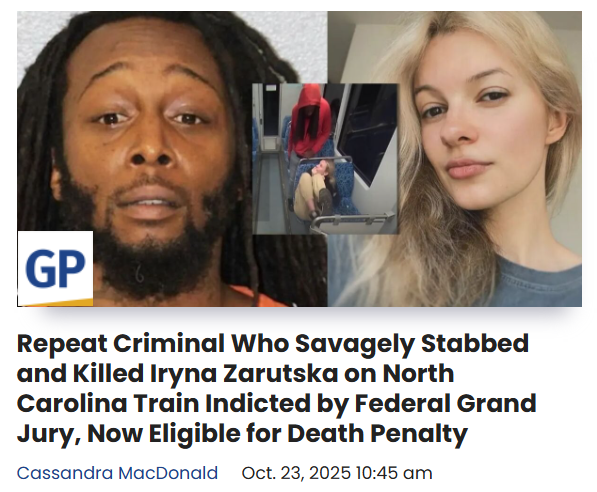Click the inset train surveillance image
597x492 pixels.
pos(326,159)
